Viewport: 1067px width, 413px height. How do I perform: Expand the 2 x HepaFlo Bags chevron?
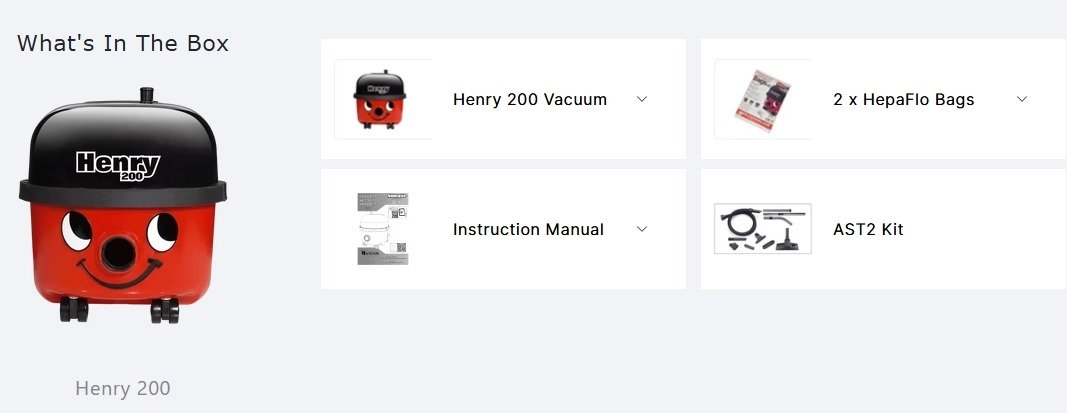tap(1021, 99)
